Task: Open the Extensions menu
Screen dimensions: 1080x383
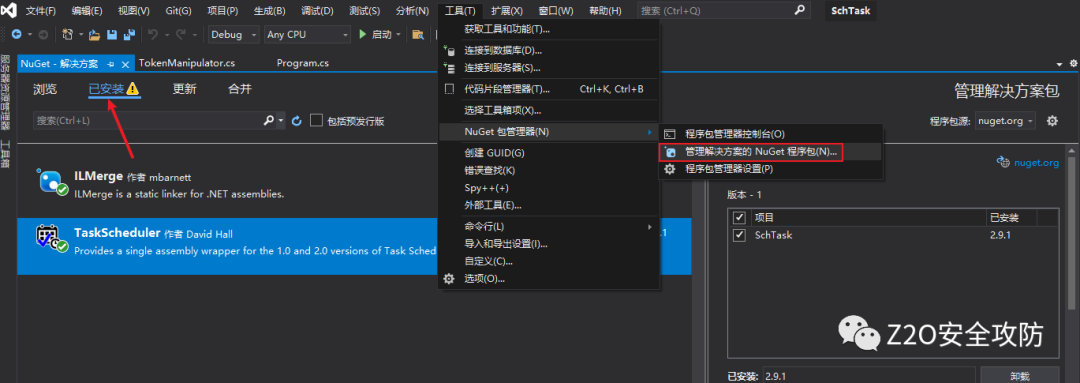Action: click(507, 11)
